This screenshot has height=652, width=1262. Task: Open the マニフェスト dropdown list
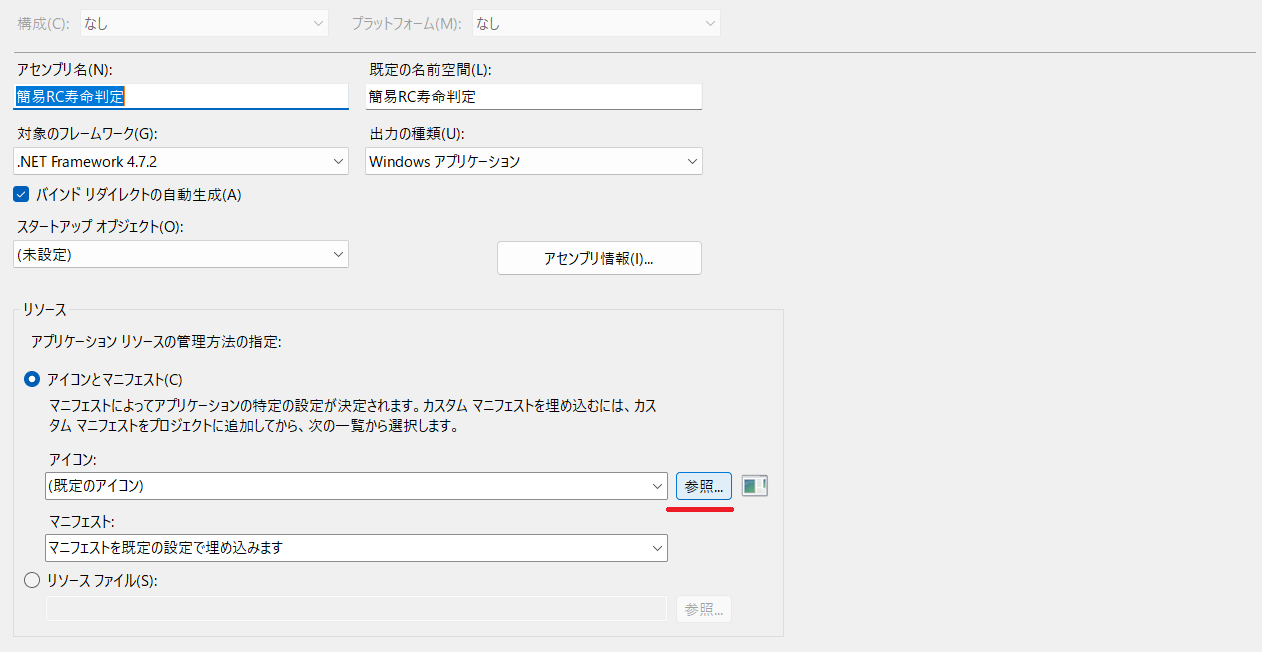click(356, 548)
